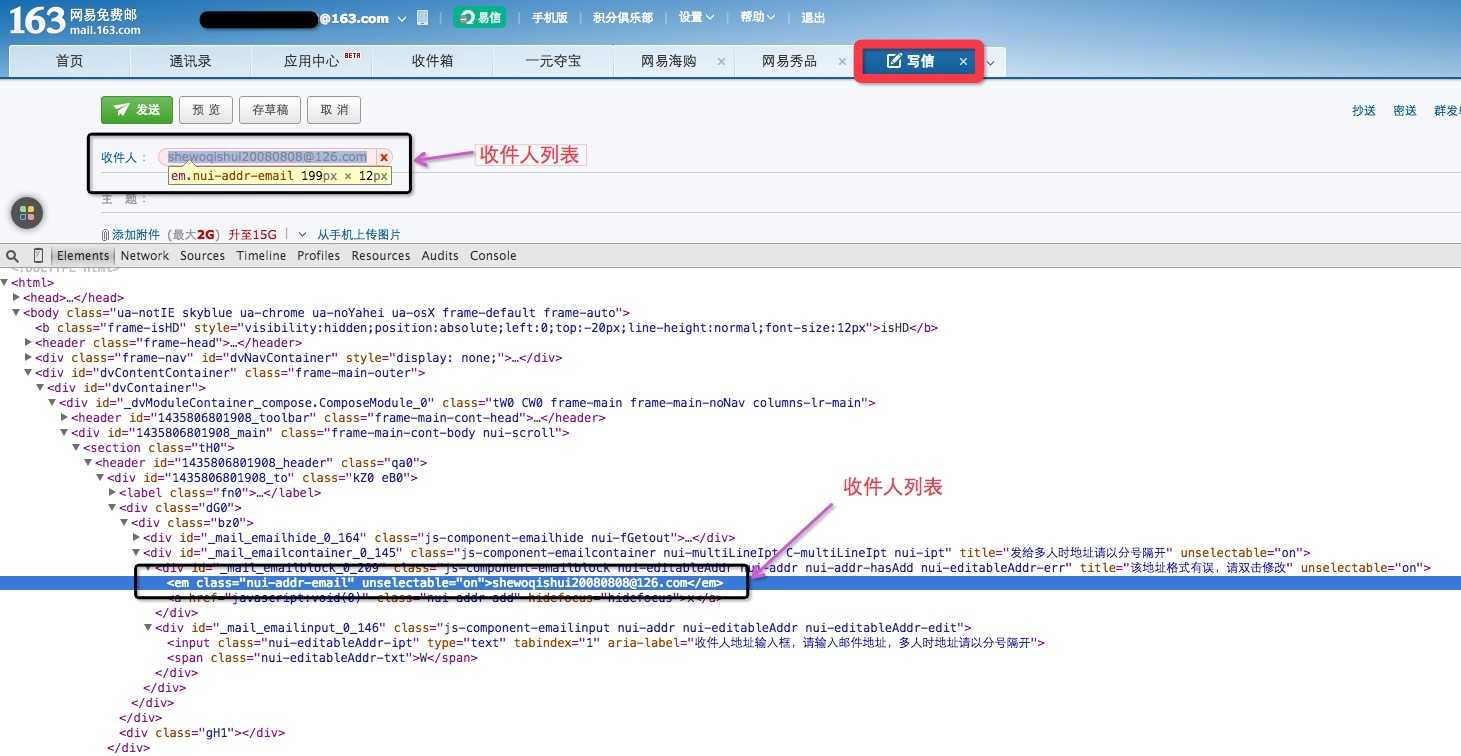Click the 退出 logout link
Viewport: 1461px width, 756px height.
(814, 18)
